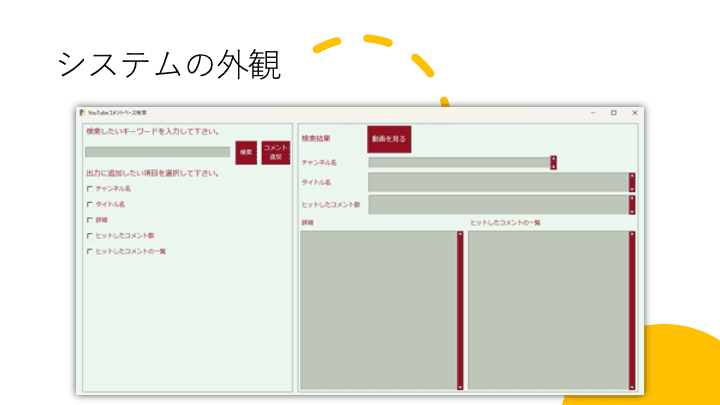Viewport: 720px width, 405px height.
Task: Click the app icon in title bar
Action: pyautogui.click(x=83, y=112)
